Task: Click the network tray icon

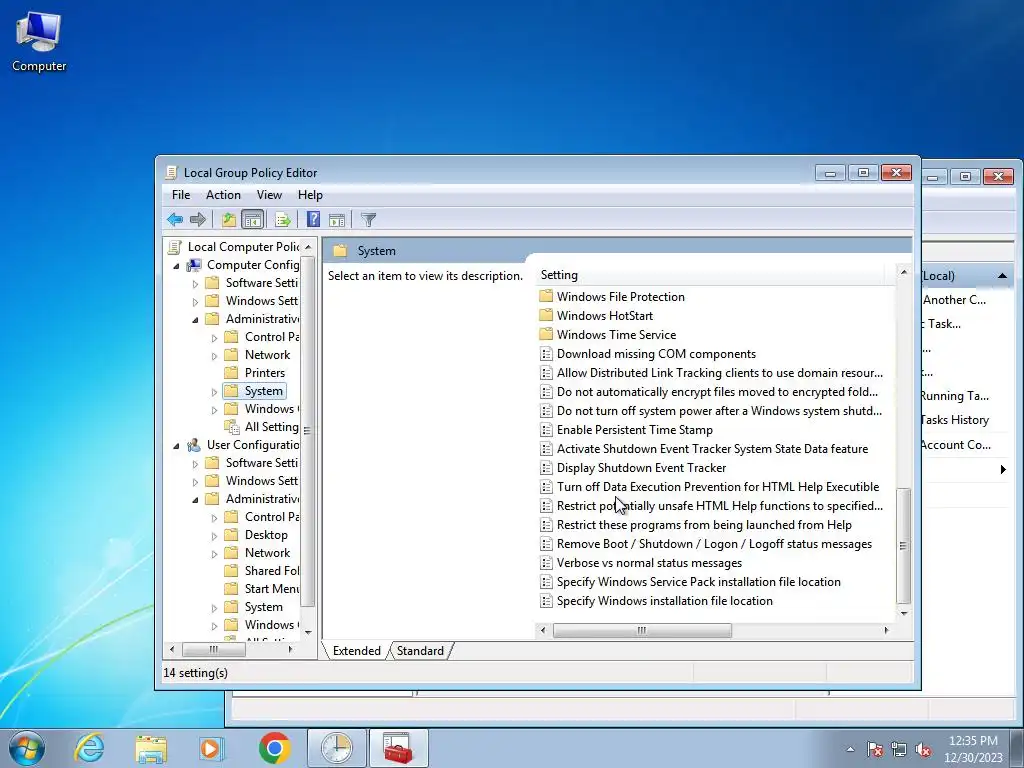Action: tap(899, 749)
